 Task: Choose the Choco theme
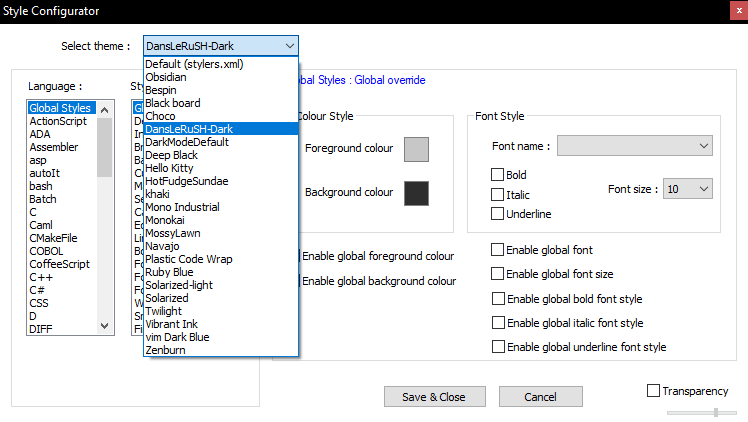pos(221,116)
